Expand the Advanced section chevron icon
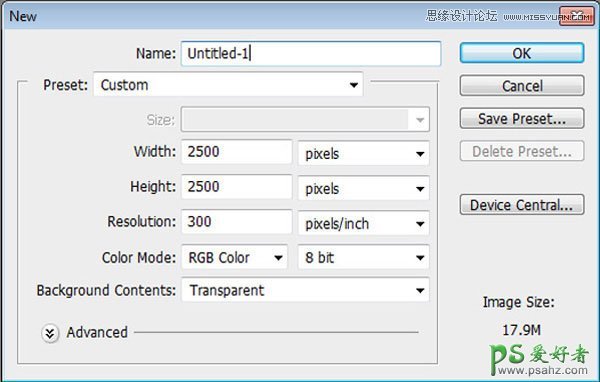 50,333
